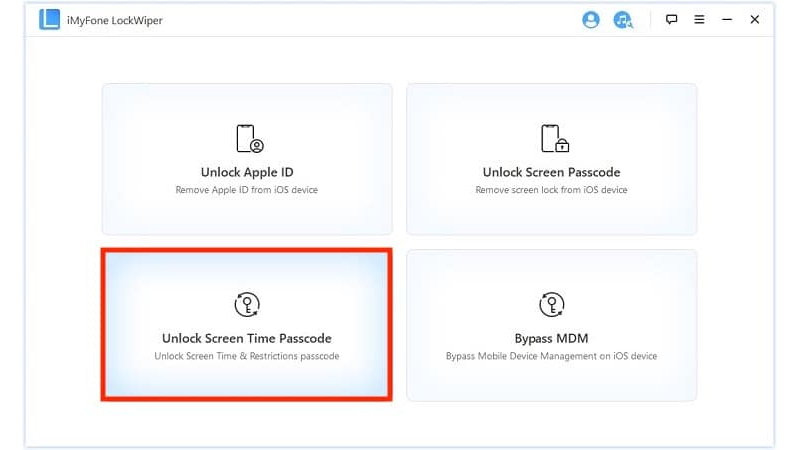Click 'Remove Apple ID from iOS device' text
Image resolution: width=800 pixels, height=450 pixels.
point(247,190)
